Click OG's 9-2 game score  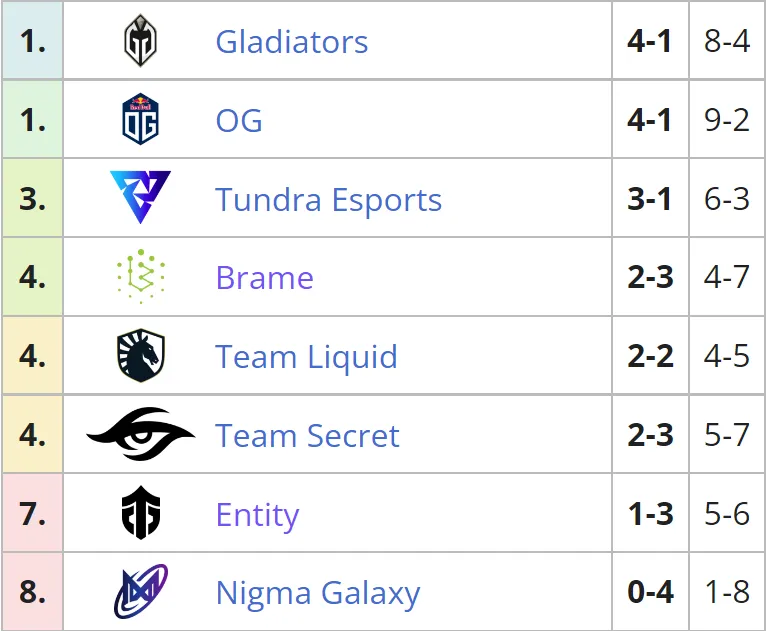pos(726,120)
